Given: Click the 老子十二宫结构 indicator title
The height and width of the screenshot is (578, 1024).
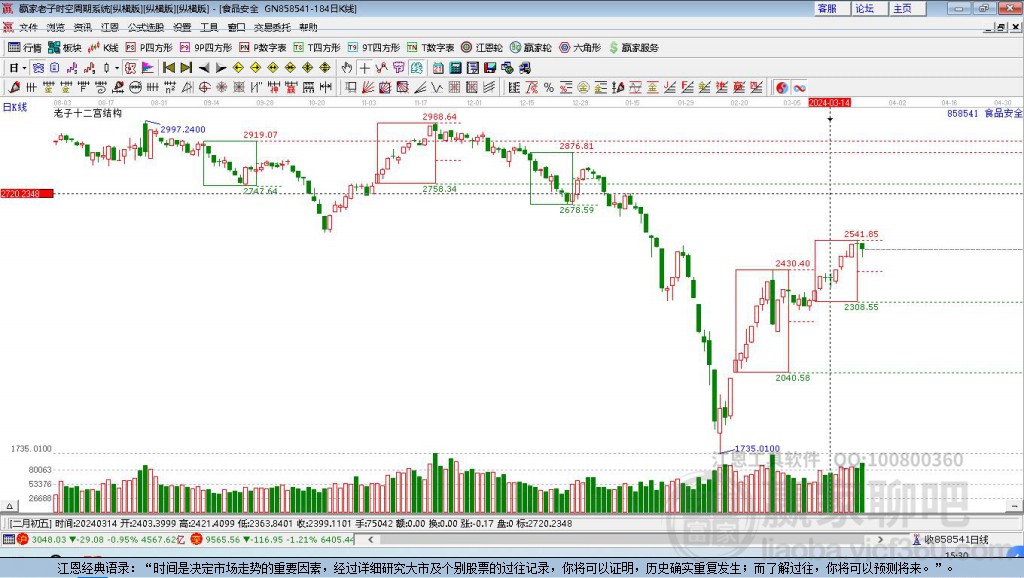Looking at the screenshot, I should click(88, 113).
